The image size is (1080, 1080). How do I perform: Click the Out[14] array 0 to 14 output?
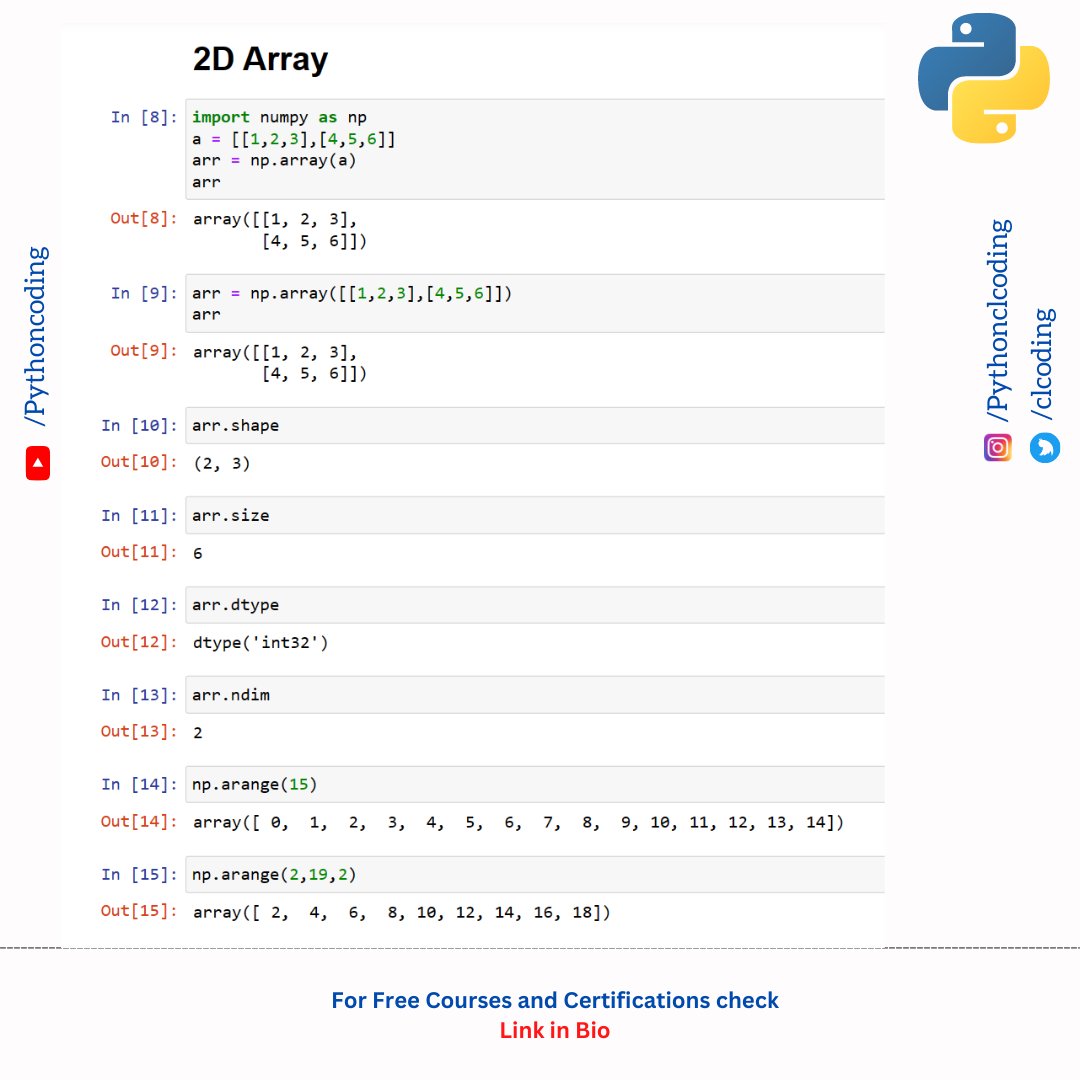click(x=518, y=823)
